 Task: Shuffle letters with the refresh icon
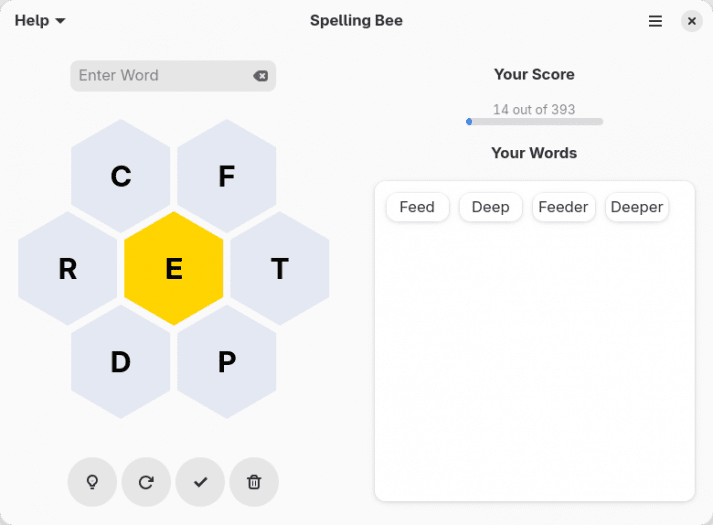146,482
